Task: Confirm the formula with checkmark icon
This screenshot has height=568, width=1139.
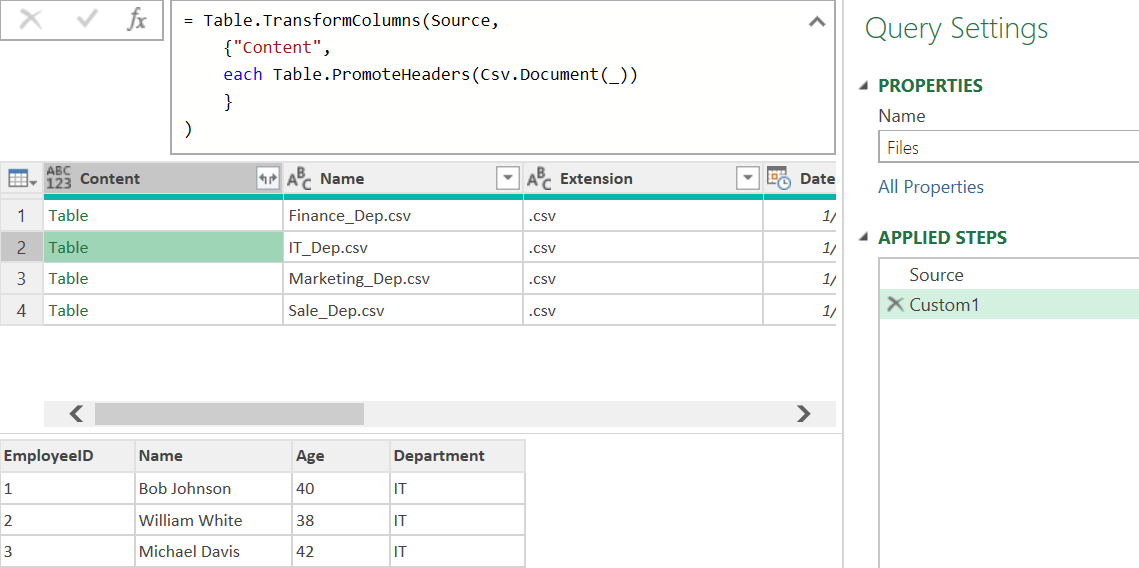Action: click(86, 20)
